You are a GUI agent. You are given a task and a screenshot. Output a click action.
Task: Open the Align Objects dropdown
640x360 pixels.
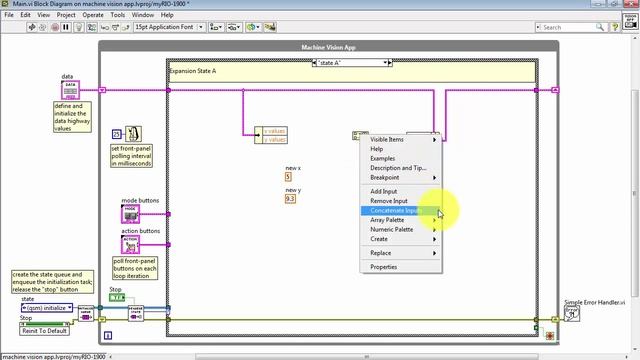tap(216, 27)
